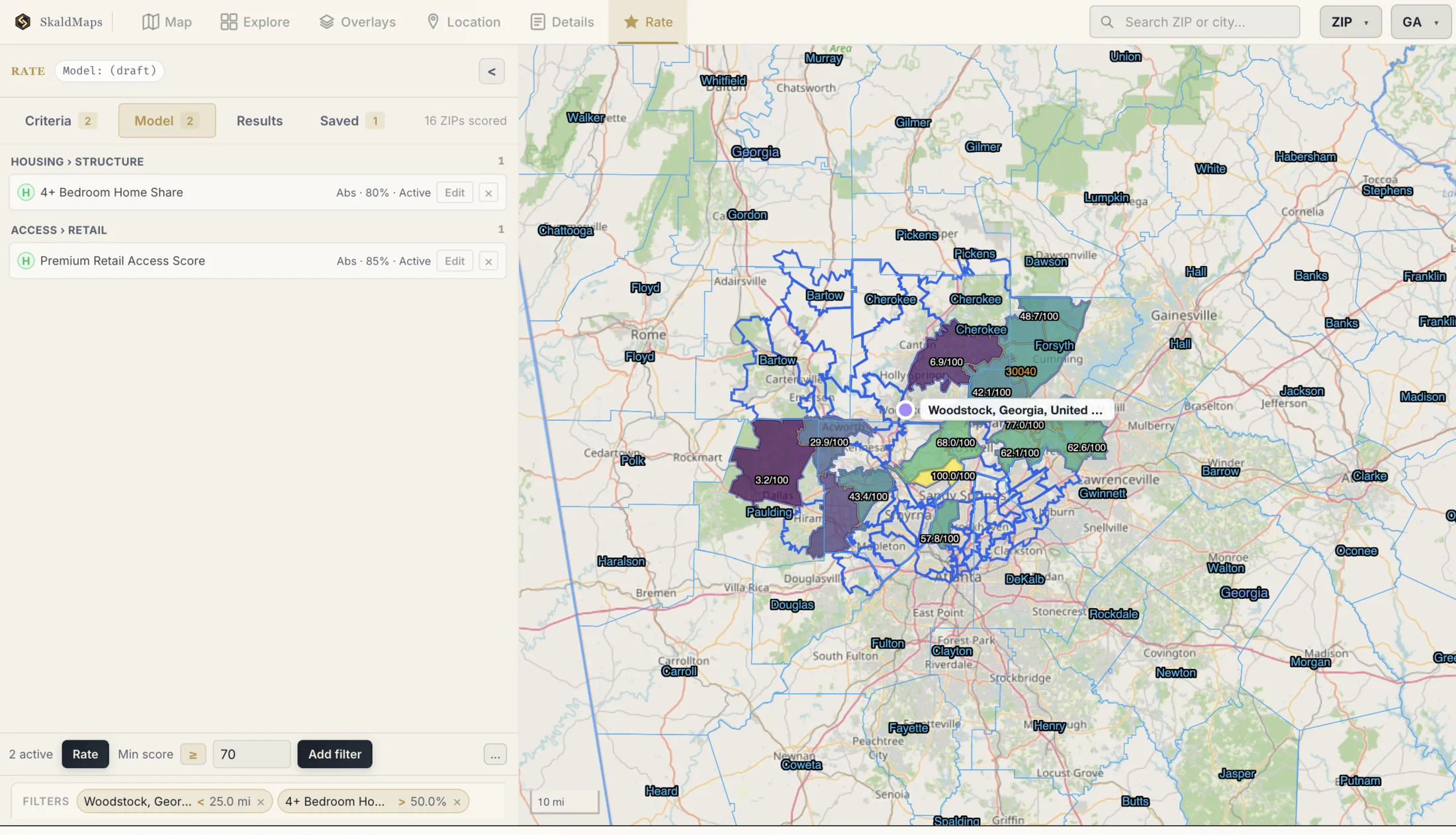1456x835 pixels.
Task: Click the Forsyth county label
Action: (x=1054, y=345)
